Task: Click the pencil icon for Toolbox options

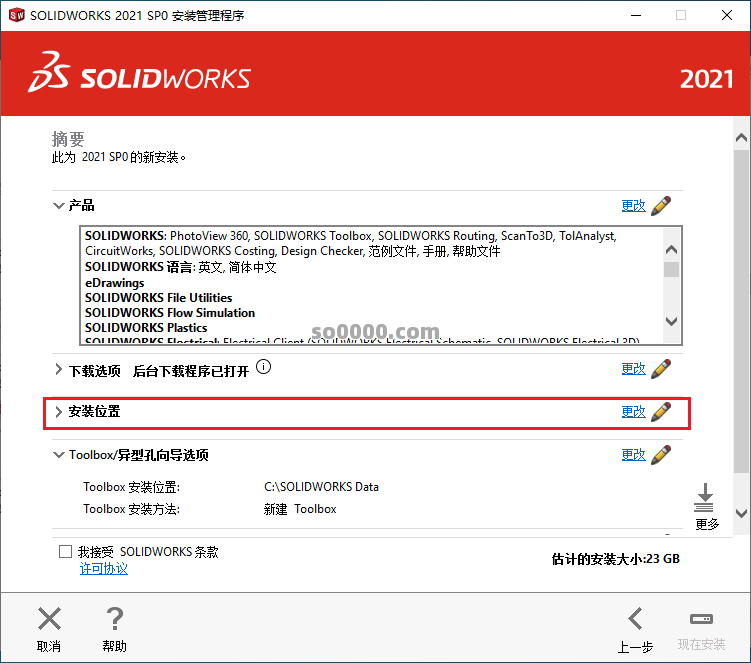Action: pyautogui.click(x=661, y=455)
